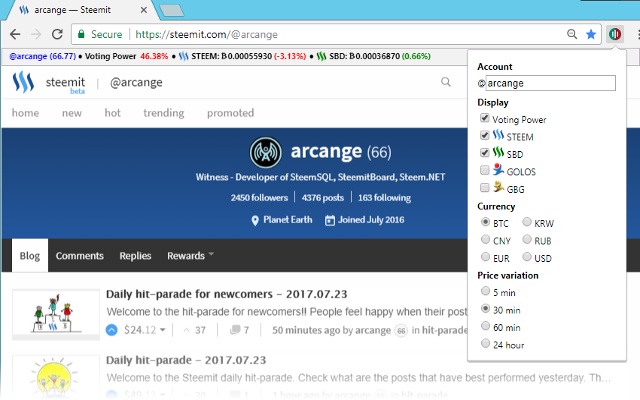
Task: Open post Daily hit-parade for newcomers – 2017.07.23
Action: coord(227,294)
